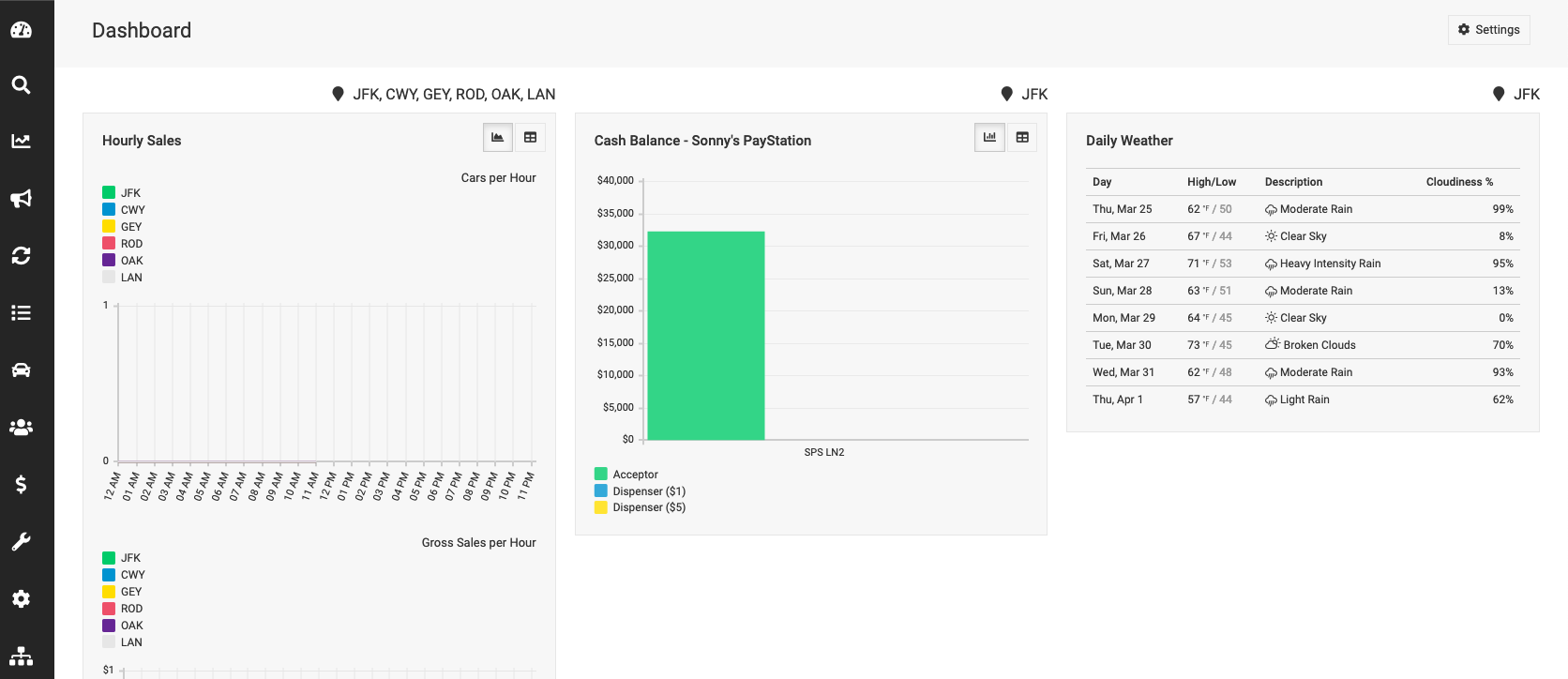Open the dashboard gauge icon in sidebar
This screenshot has width=1568, height=679.
[22, 30]
